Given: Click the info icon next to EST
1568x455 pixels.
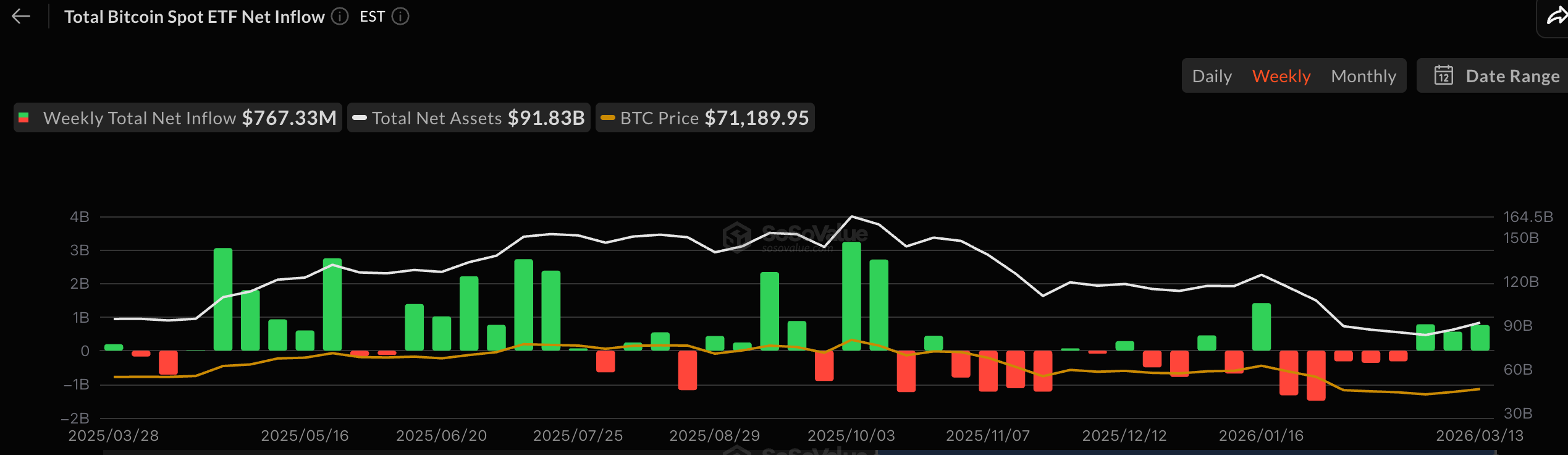Looking at the screenshot, I should (x=400, y=17).
